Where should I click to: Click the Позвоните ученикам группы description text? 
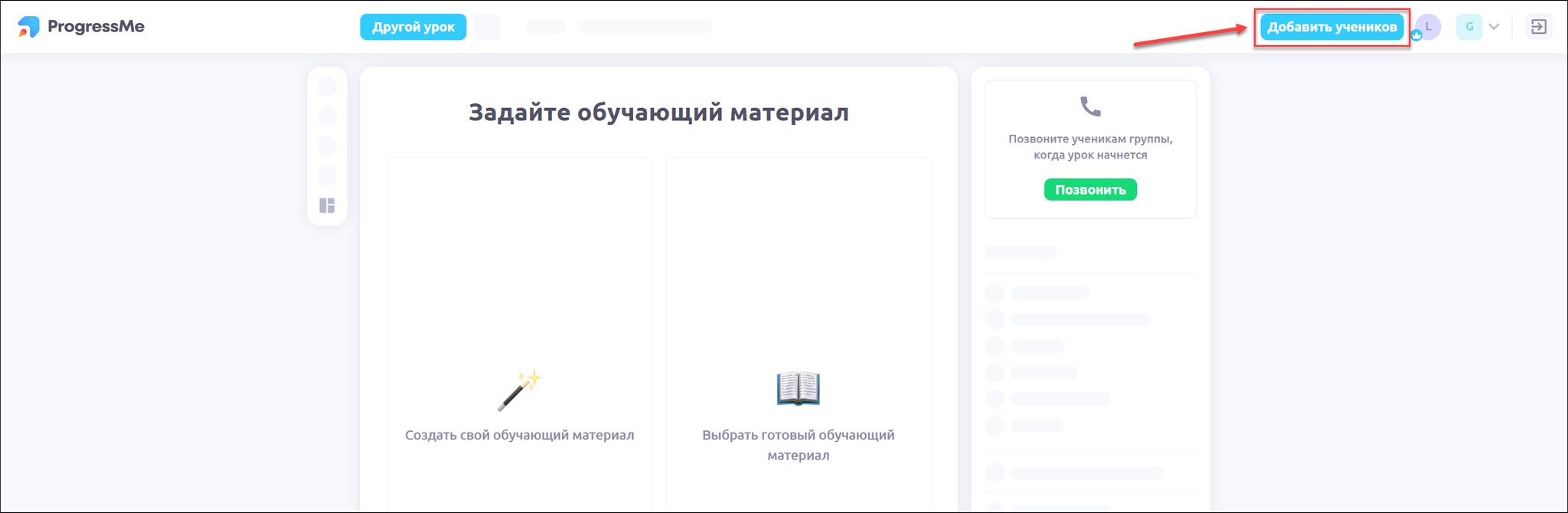pos(1090,147)
